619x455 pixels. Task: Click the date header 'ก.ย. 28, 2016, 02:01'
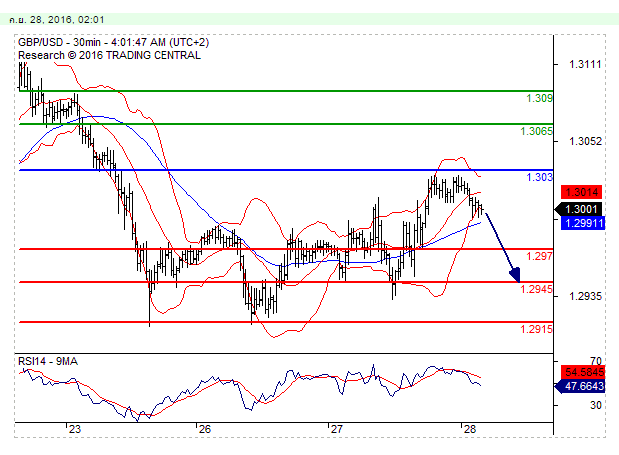(56, 19)
